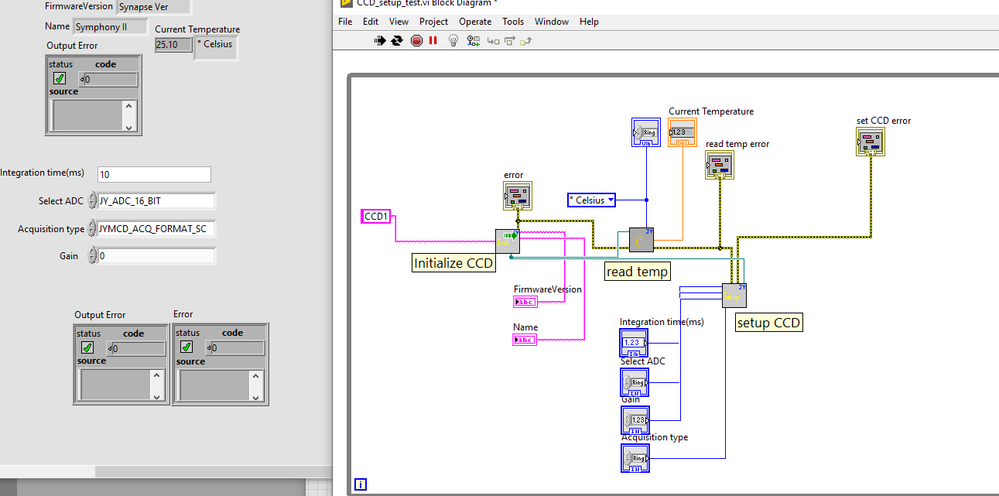The height and width of the screenshot is (496, 999).
Task: Select the Ring terminal left of Current Temperature
Action: pos(647,132)
